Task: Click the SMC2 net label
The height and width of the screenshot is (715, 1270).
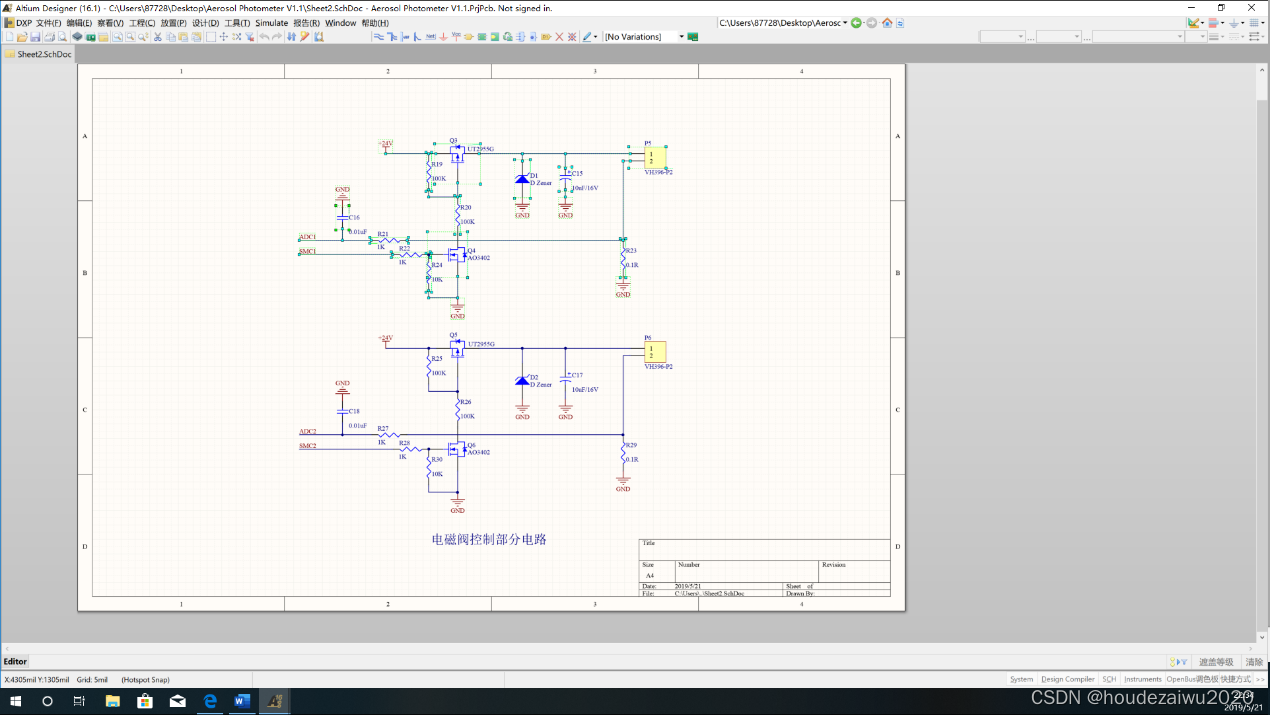Action: tap(308, 446)
